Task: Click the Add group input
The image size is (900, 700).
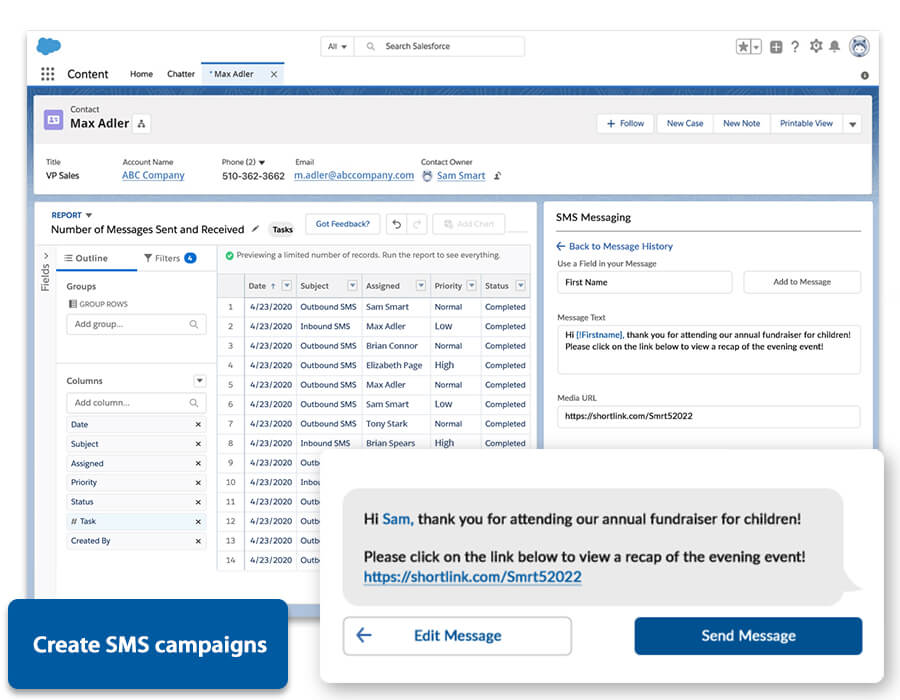Action: tap(136, 324)
